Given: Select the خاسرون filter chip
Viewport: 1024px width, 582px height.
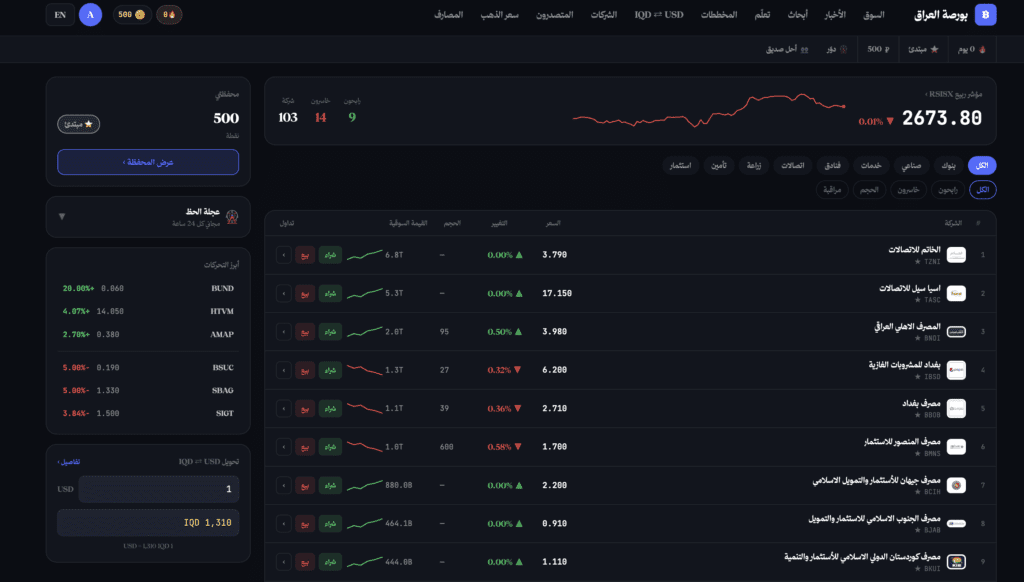Looking at the screenshot, I should (x=908, y=190).
